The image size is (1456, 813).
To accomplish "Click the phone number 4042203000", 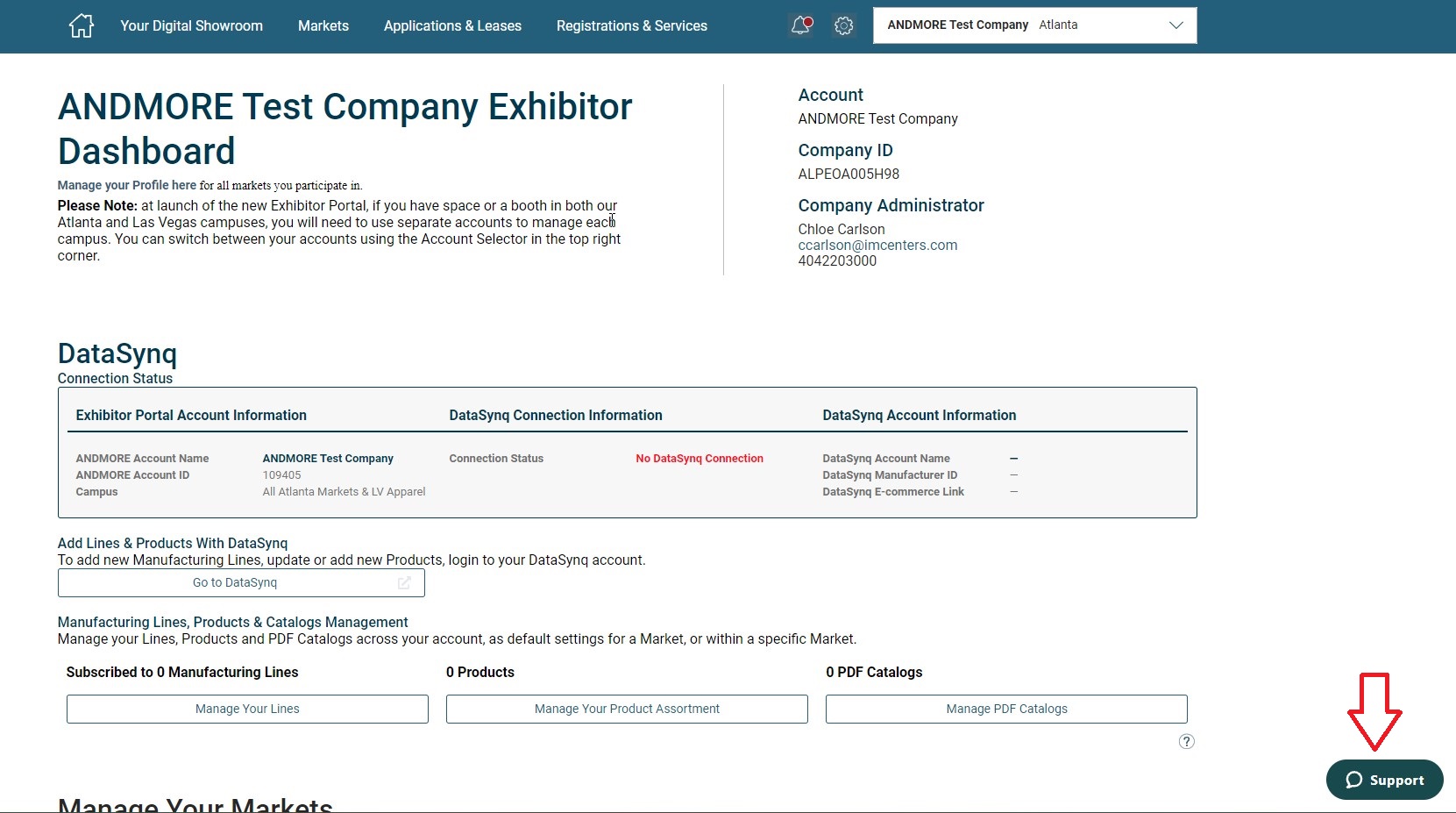I will pyautogui.click(x=837, y=261).
